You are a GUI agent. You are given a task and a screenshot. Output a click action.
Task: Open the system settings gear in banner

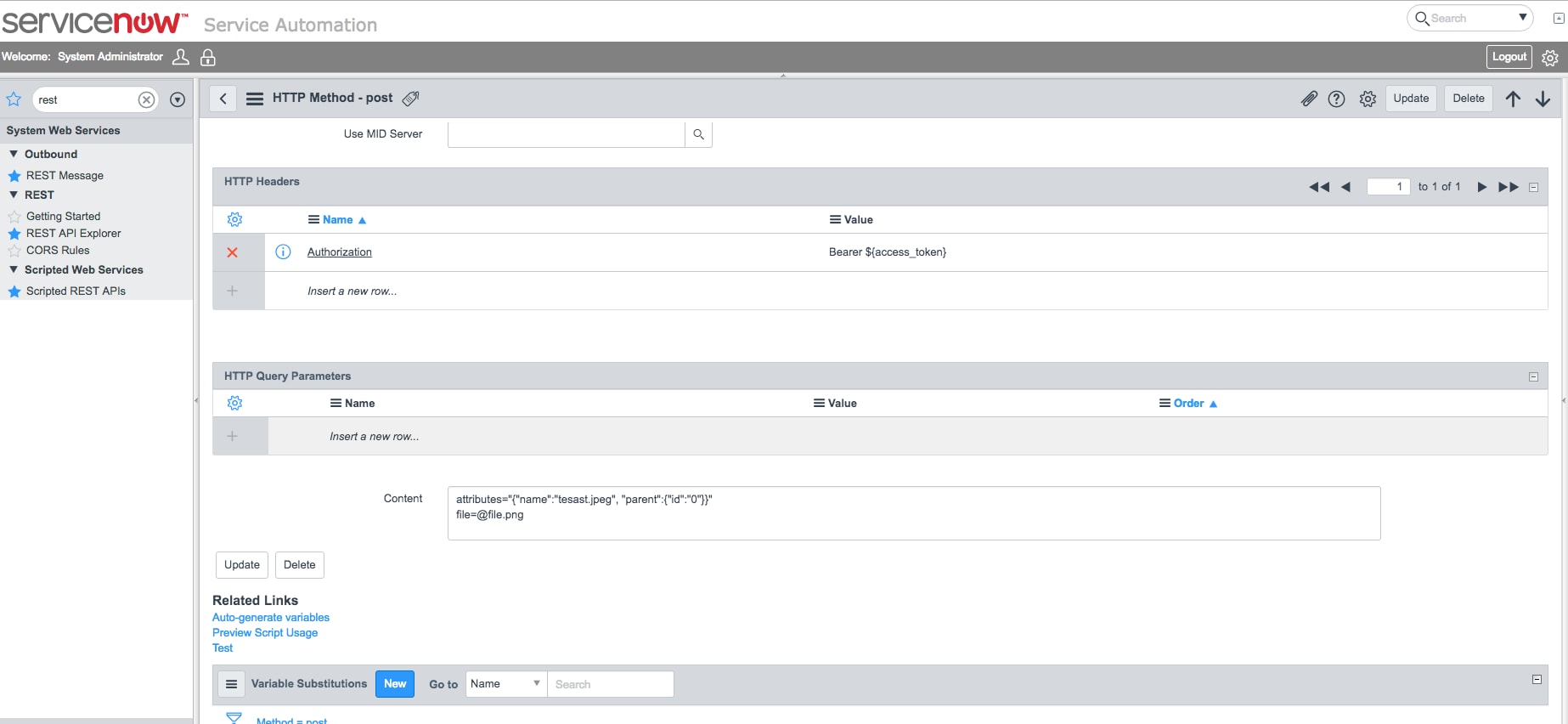[1550, 58]
